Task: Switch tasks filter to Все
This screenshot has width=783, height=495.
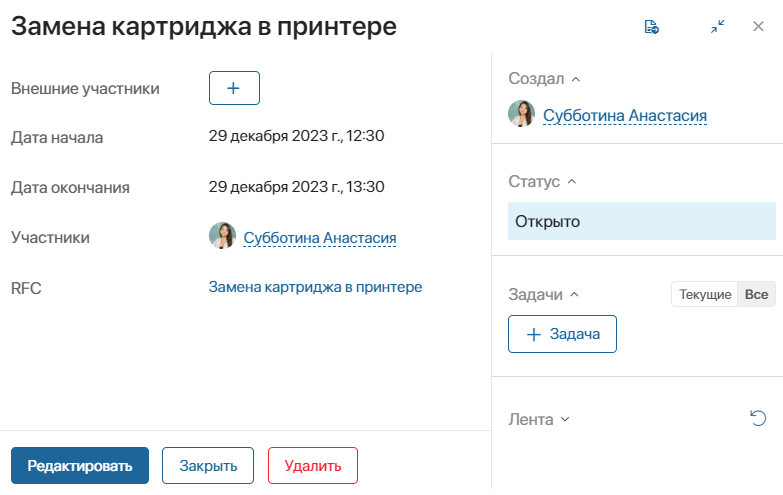Action: (757, 294)
